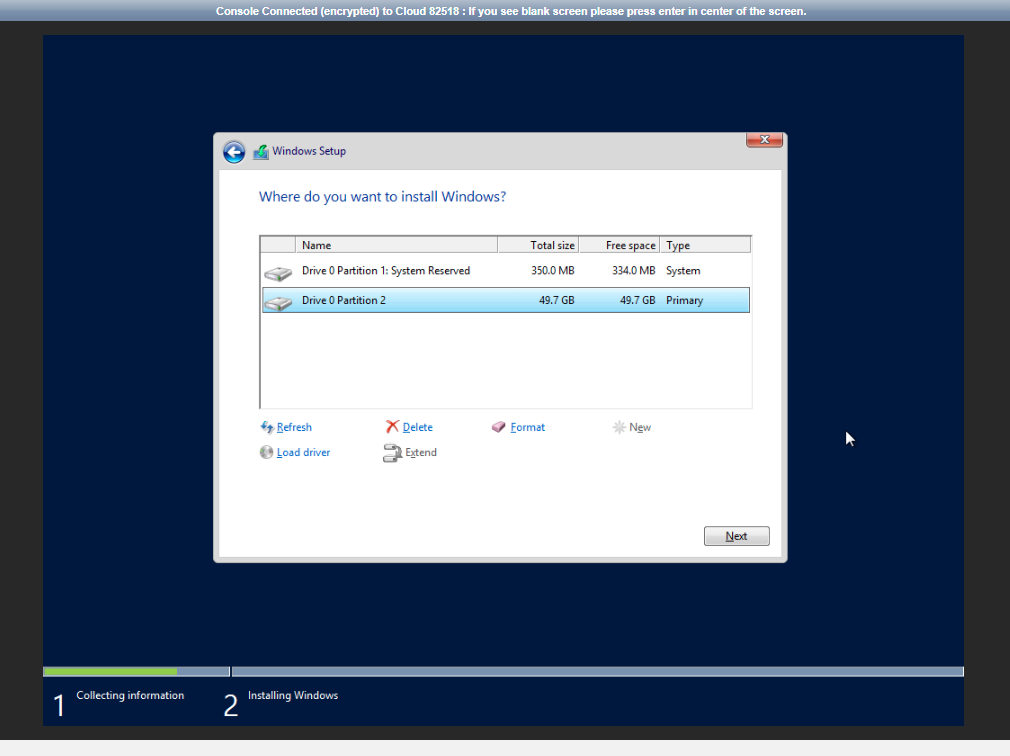Refresh the partition list
Viewport: 1010px width, 756px height.
(x=294, y=427)
